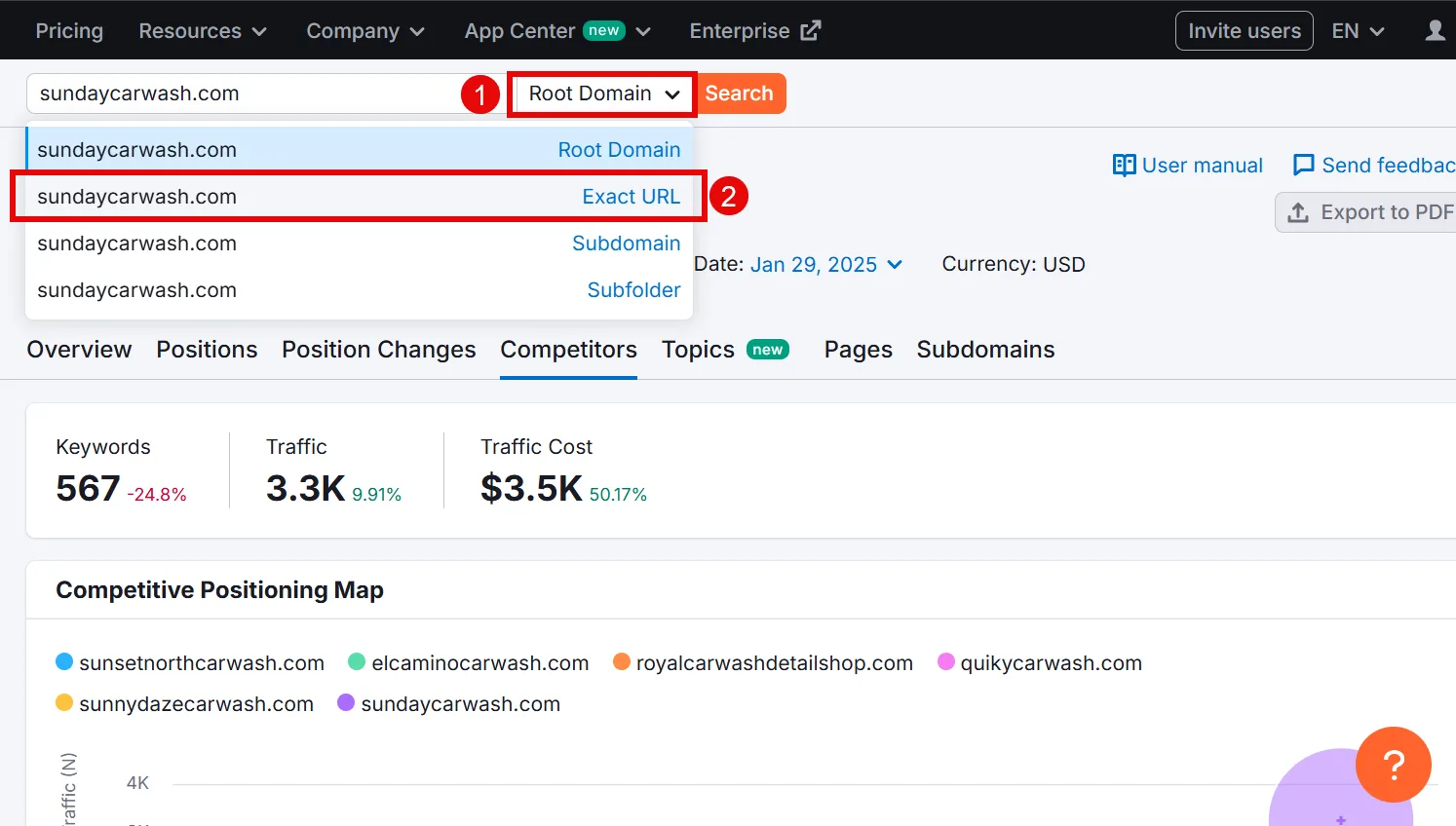The width and height of the screenshot is (1456, 826).
Task: Open the Pricing page
Action: [69, 31]
